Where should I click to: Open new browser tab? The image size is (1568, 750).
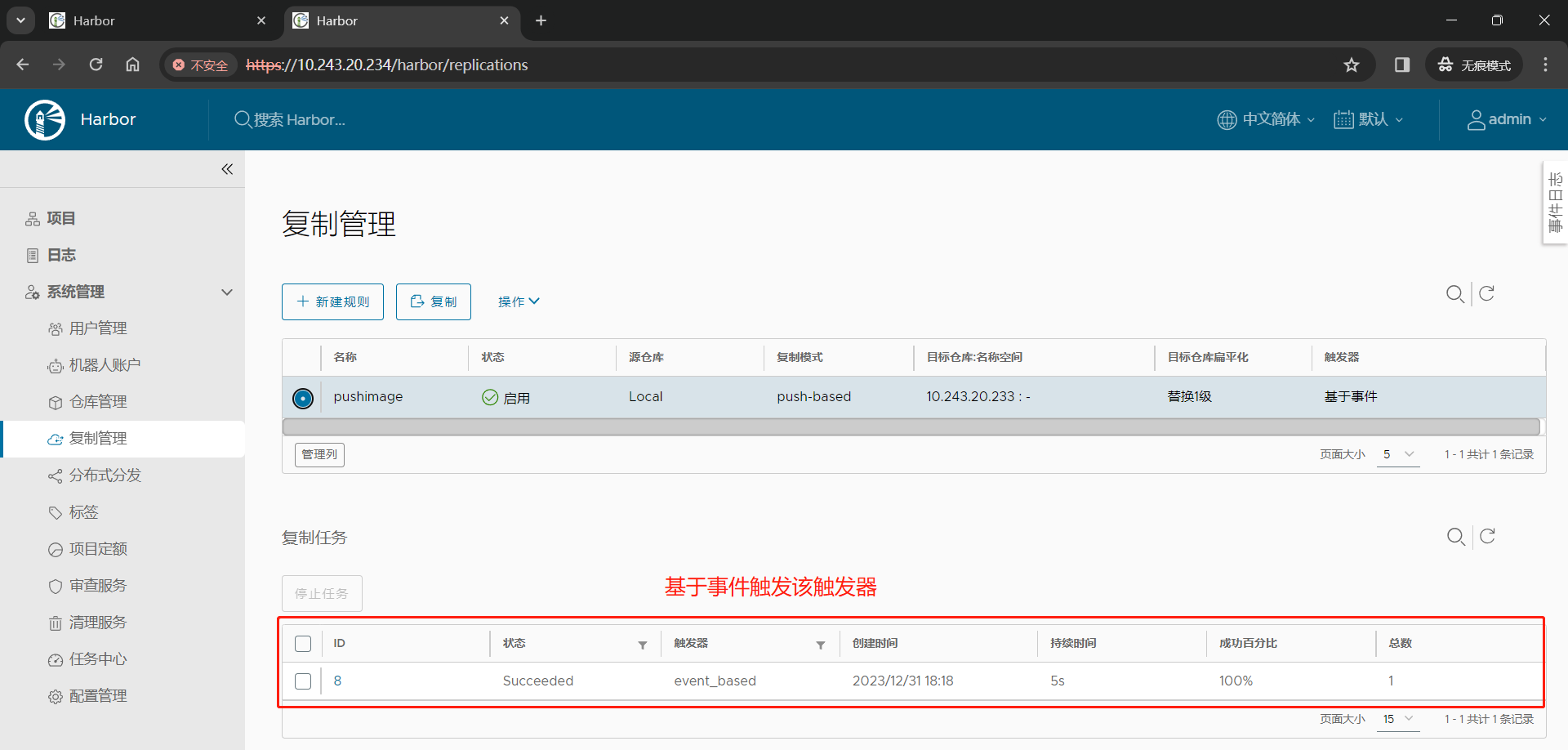[x=541, y=20]
